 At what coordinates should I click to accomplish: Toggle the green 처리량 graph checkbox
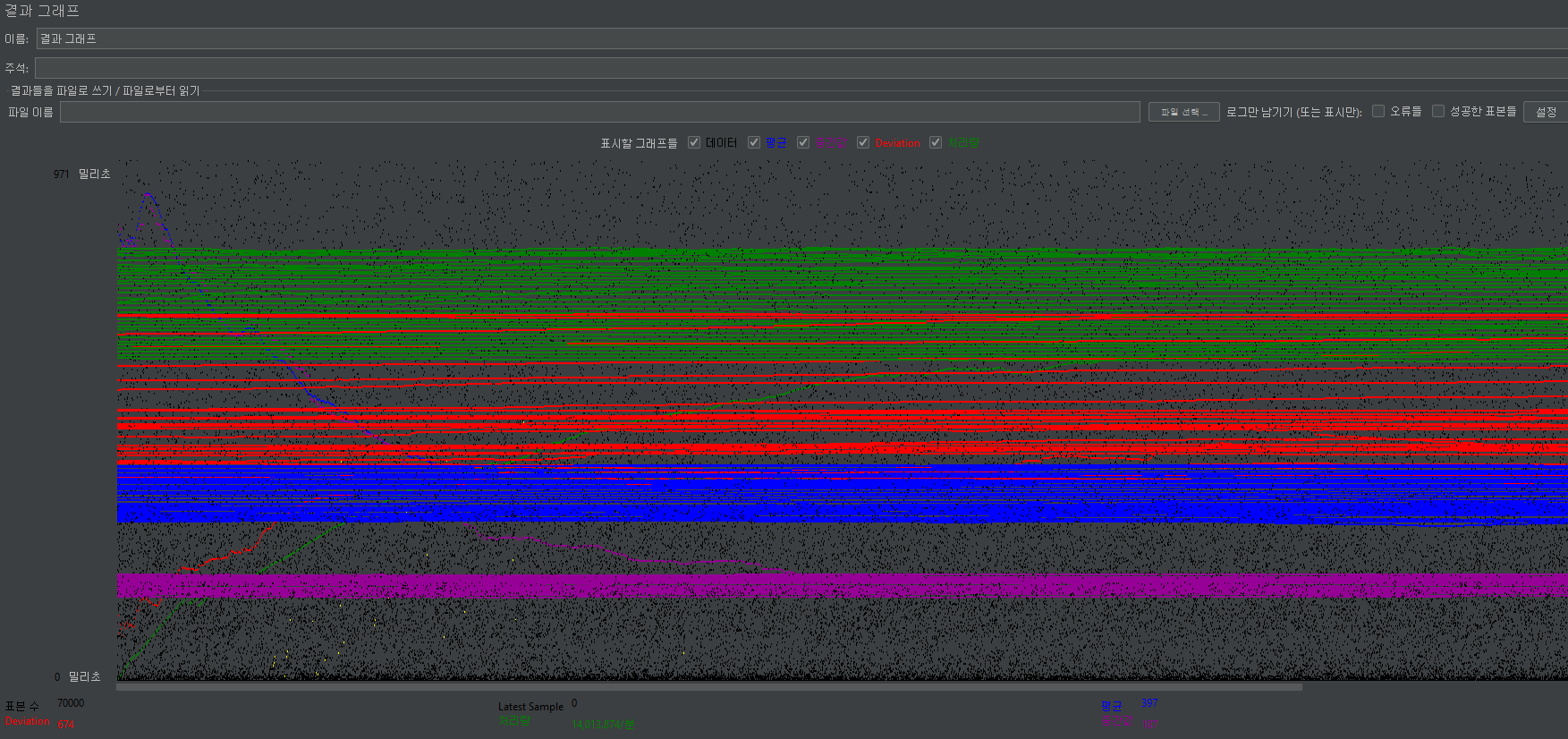[936, 142]
